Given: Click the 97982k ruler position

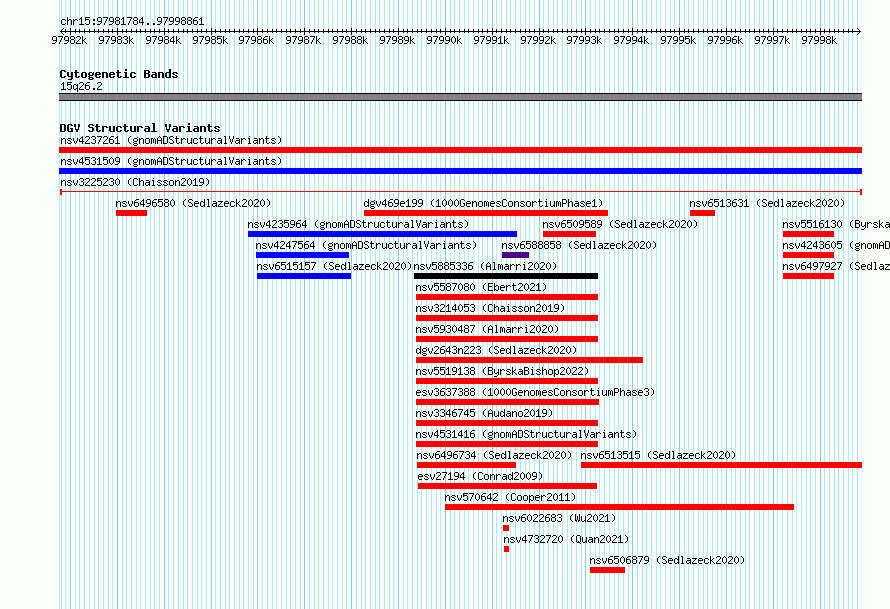Looking at the screenshot, I should pyautogui.click(x=69, y=40).
